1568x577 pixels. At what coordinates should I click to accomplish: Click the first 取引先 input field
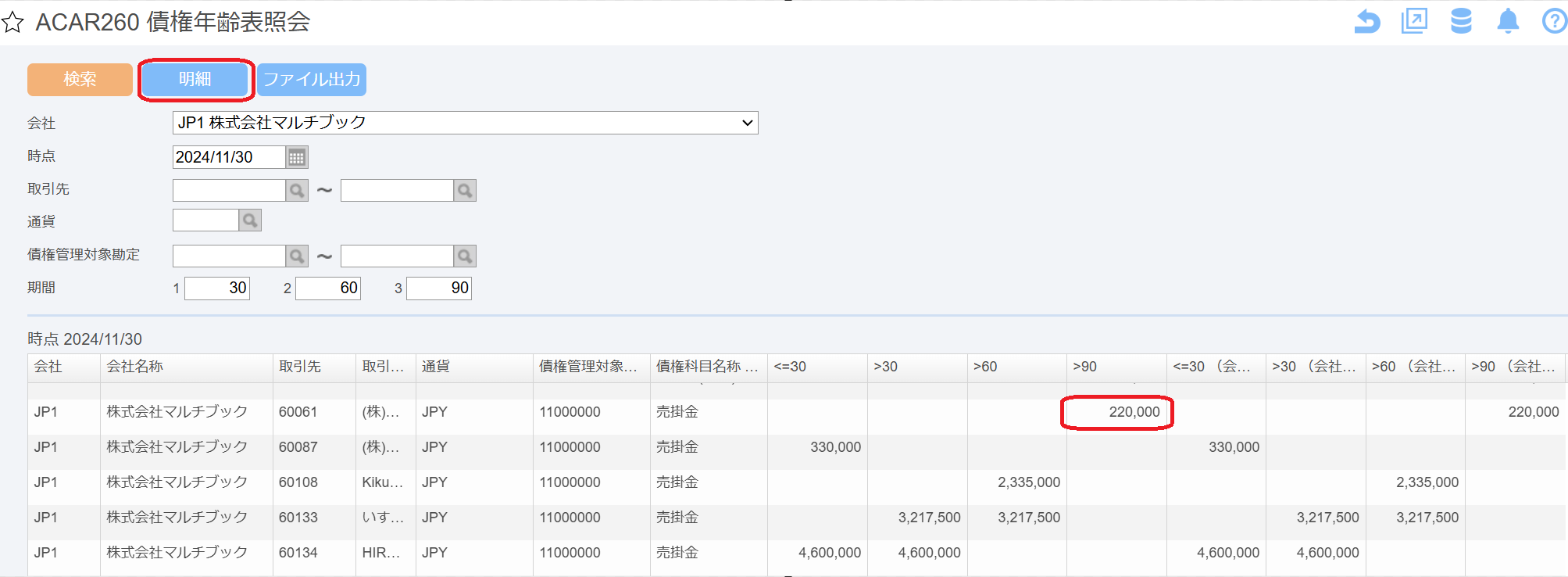point(229,190)
